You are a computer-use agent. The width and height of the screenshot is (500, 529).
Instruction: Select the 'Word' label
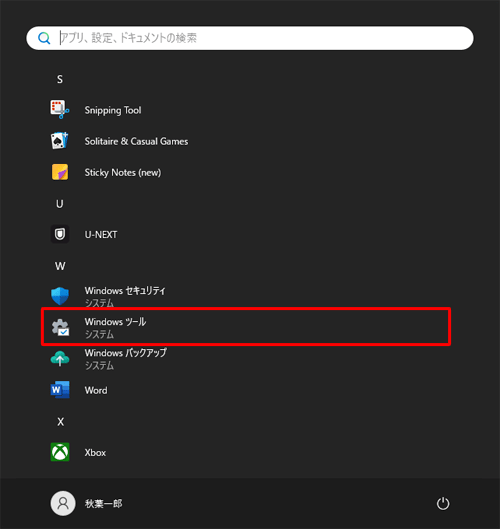point(96,390)
